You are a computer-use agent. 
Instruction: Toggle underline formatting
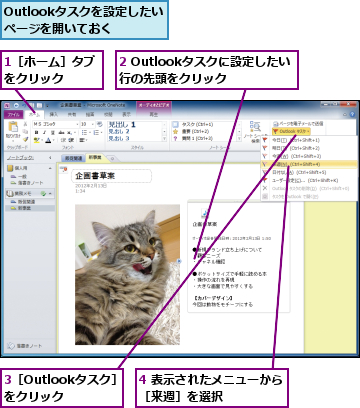click(x=53, y=132)
